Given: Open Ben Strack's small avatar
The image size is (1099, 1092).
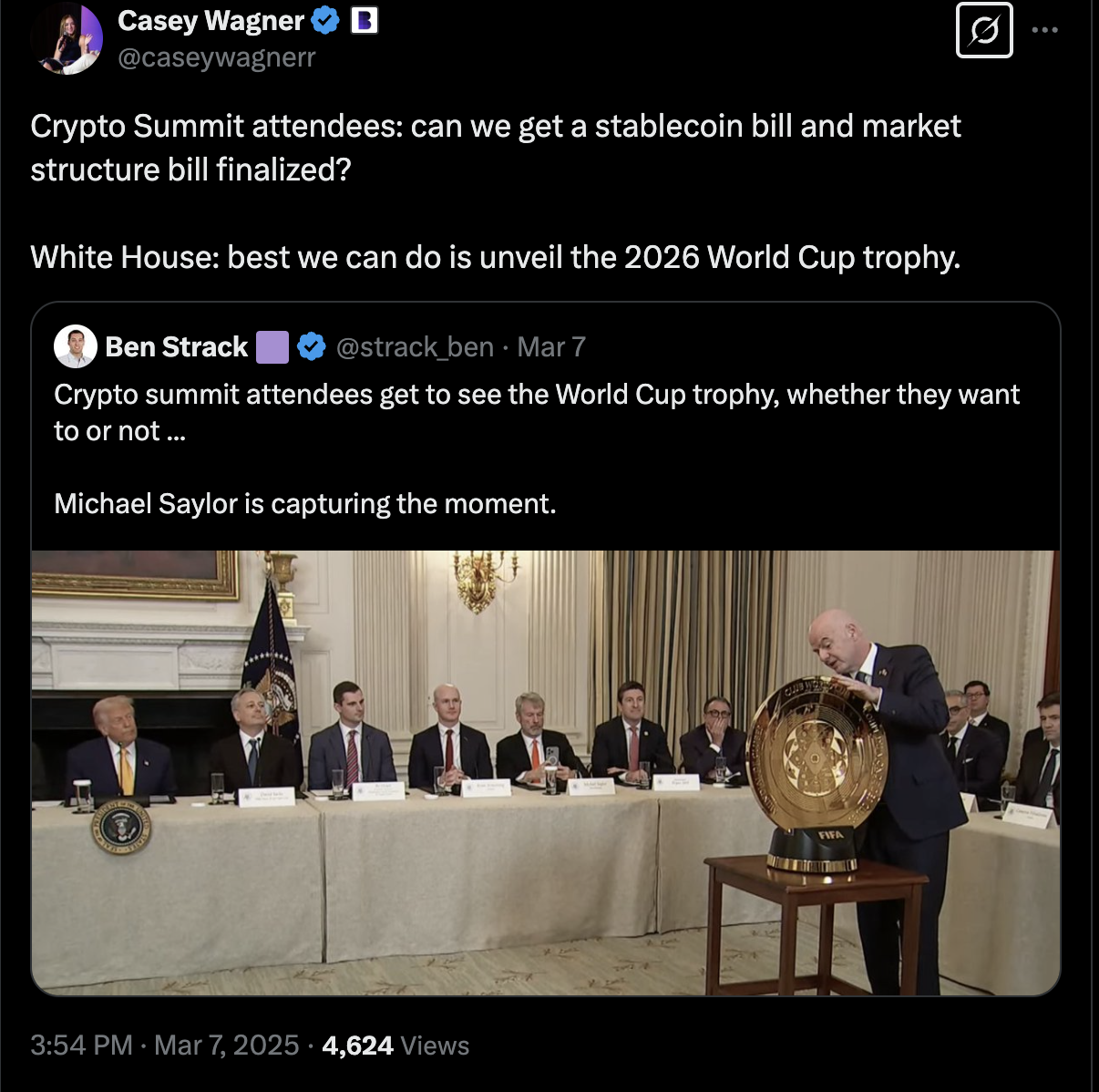Looking at the screenshot, I should pos(76,346).
